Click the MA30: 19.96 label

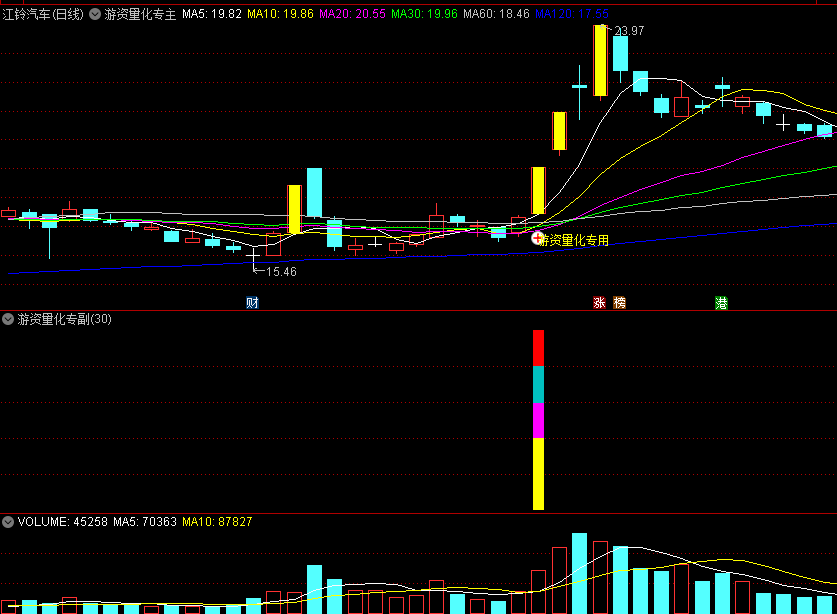424,14
